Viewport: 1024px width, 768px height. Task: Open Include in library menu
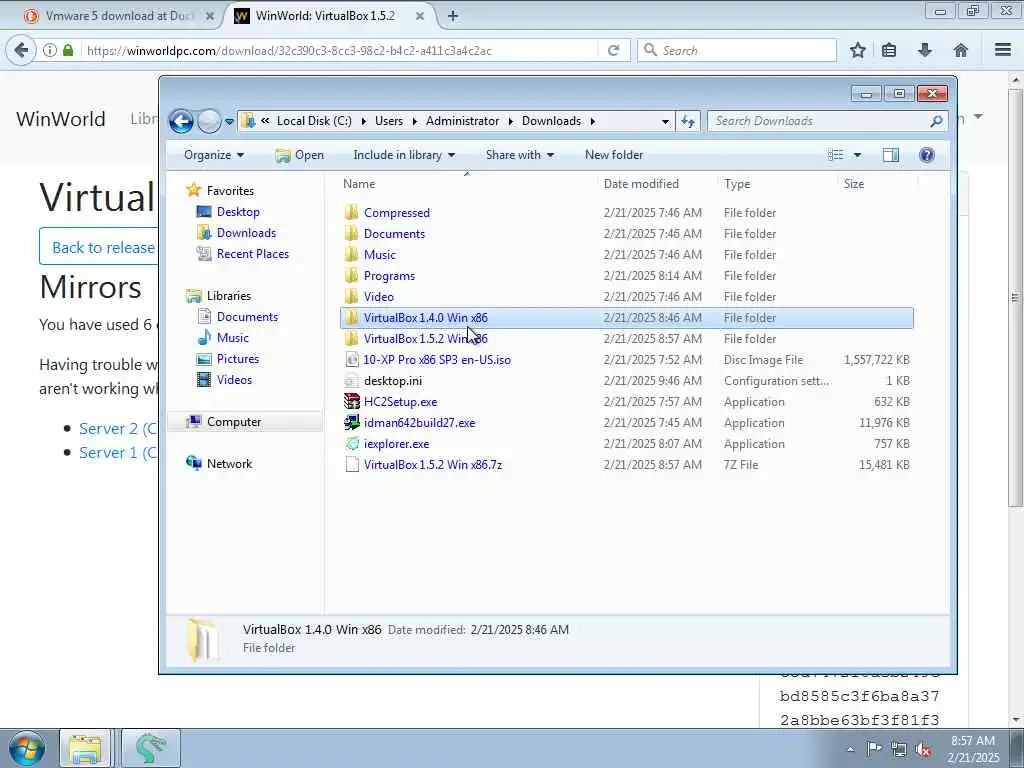point(404,155)
